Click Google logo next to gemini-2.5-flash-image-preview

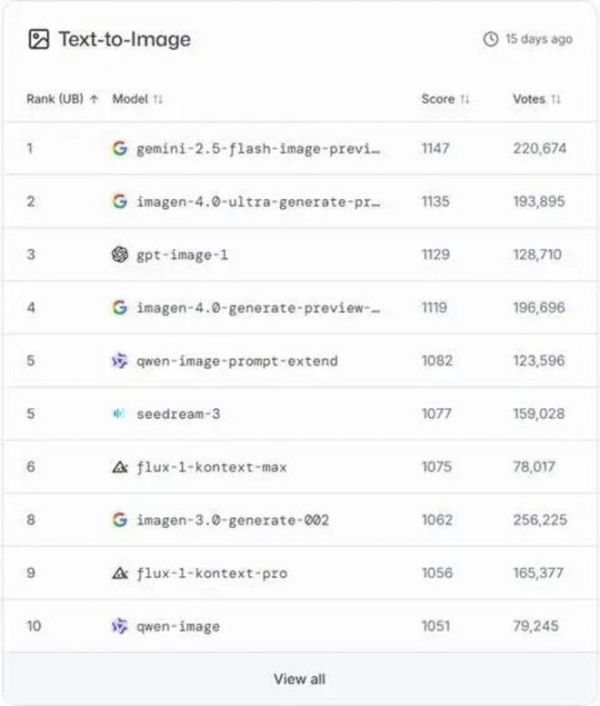pyautogui.click(x=120, y=149)
